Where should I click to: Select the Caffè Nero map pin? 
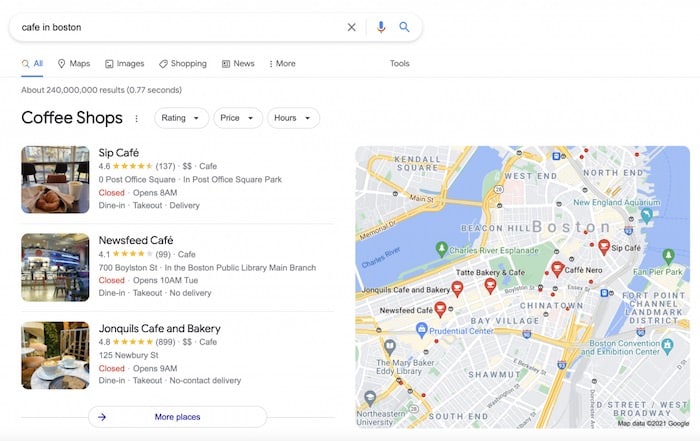click(x=557, y=269)
